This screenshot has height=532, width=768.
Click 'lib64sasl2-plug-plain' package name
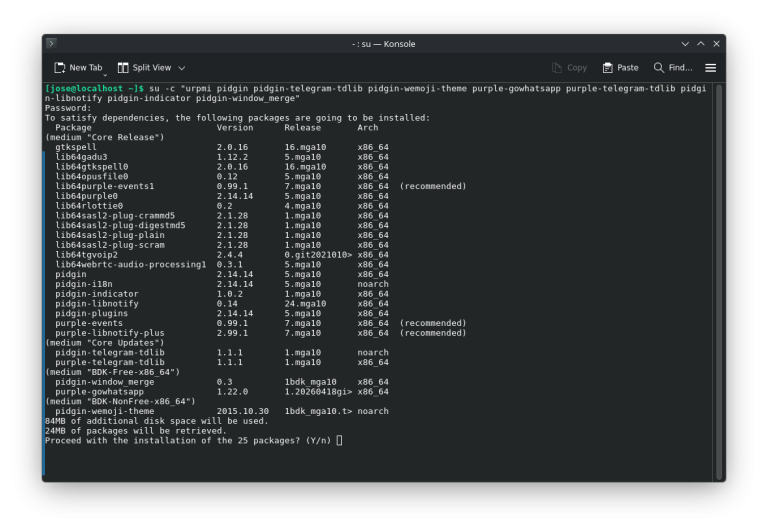click(110, 235)
